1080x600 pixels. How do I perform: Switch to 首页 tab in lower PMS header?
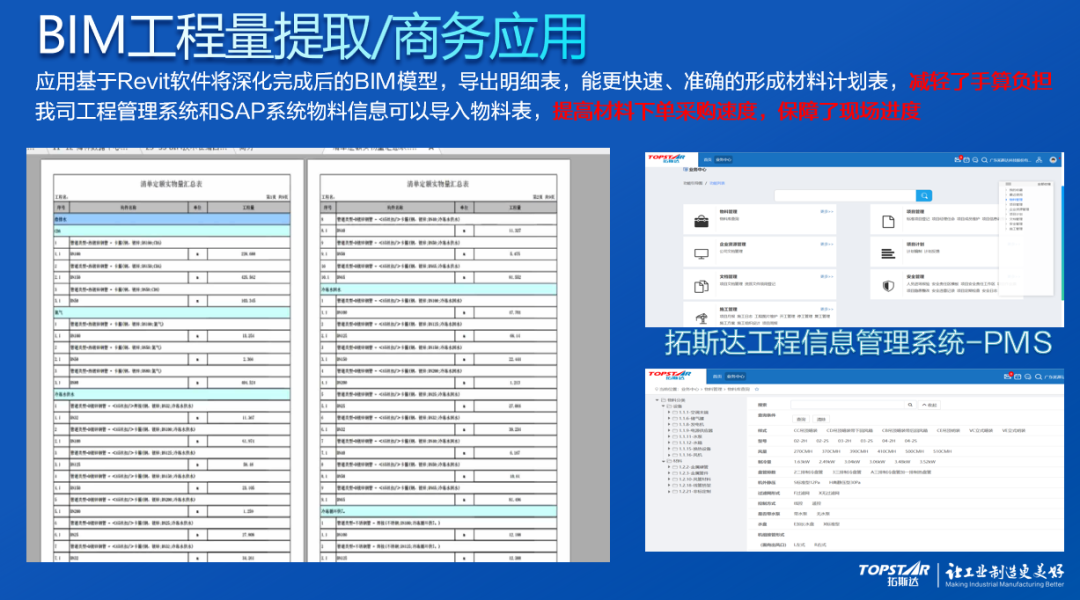717,377
